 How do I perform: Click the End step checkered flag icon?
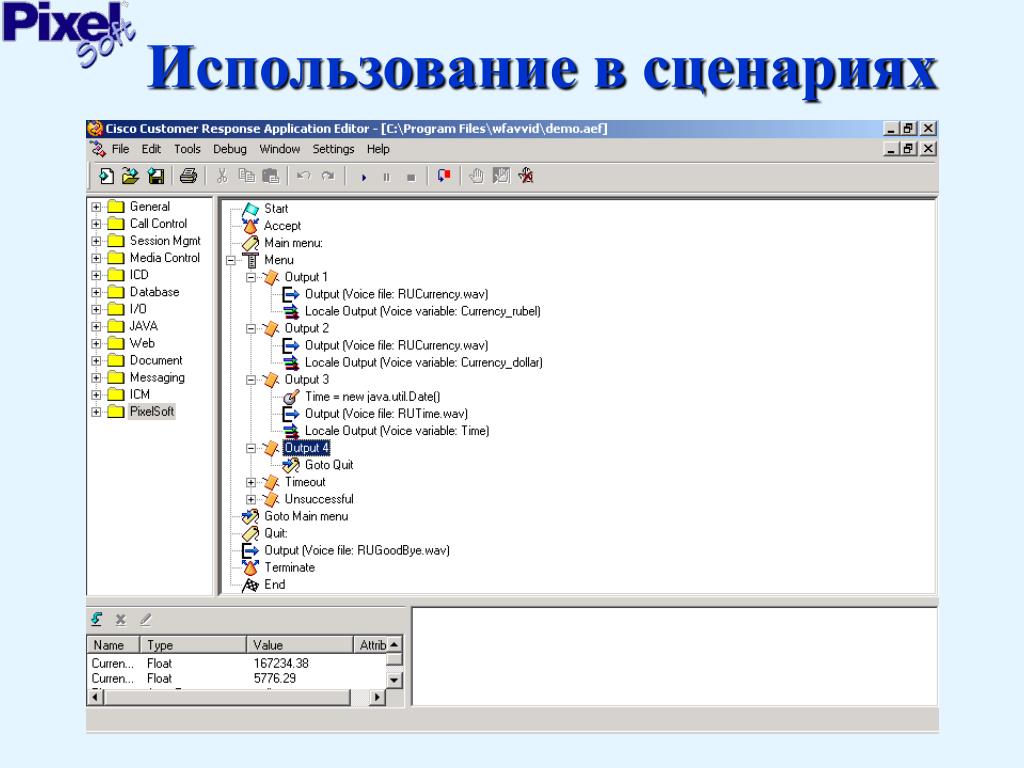point(251,585)
